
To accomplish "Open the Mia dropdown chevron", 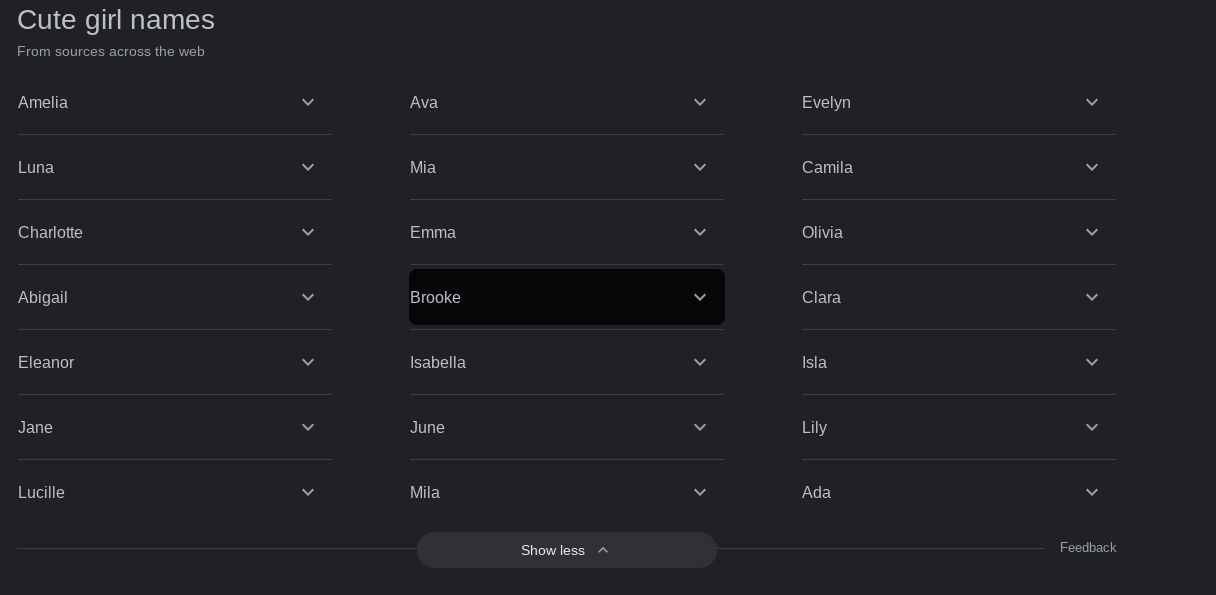I will [x=700, y=168].
